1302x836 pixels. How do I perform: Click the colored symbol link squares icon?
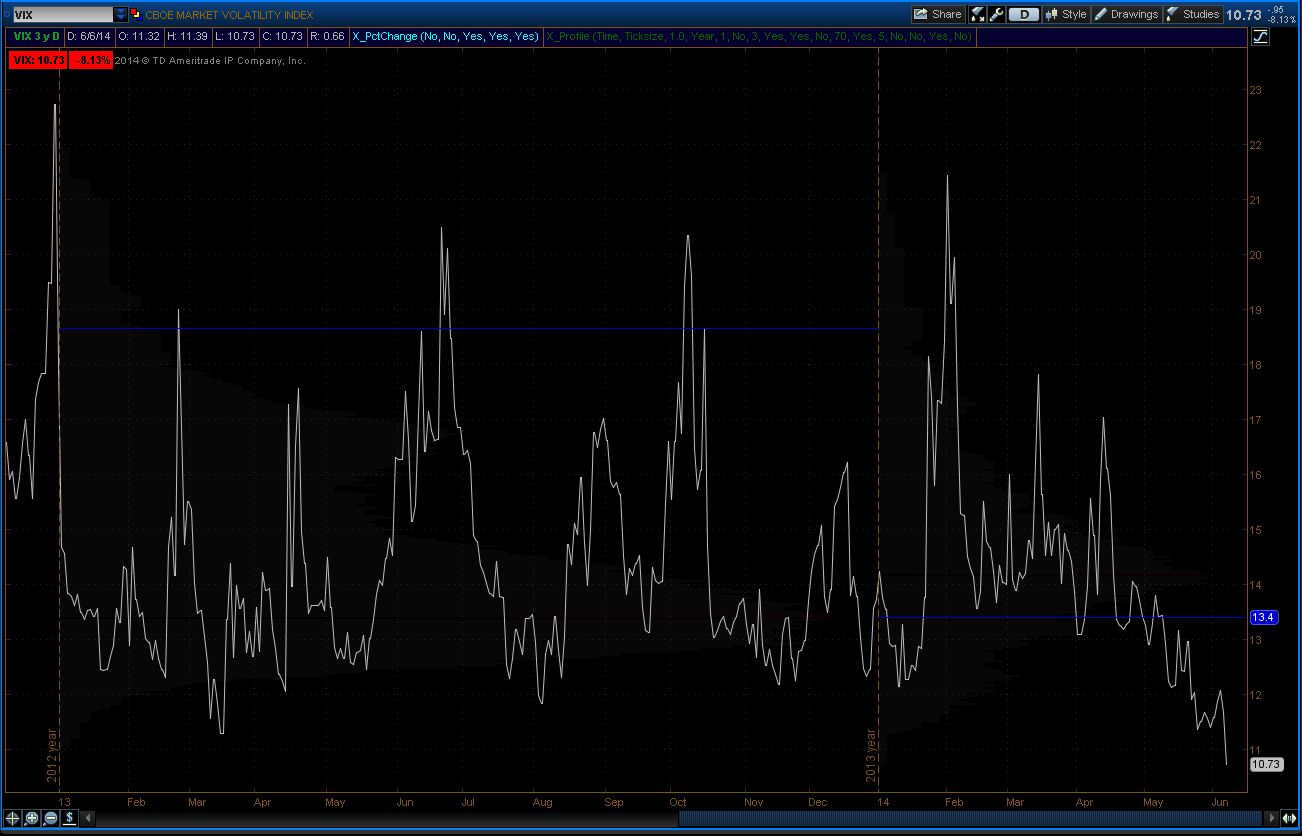point(136,14)
